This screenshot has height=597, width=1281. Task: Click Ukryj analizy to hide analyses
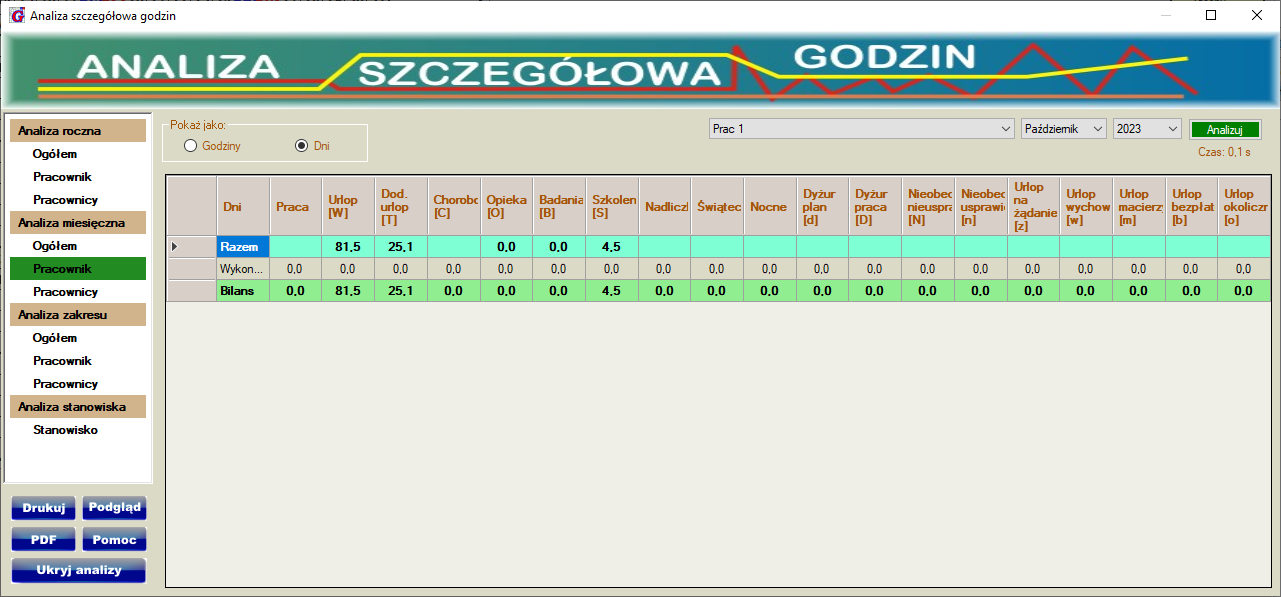click(78, 571)
